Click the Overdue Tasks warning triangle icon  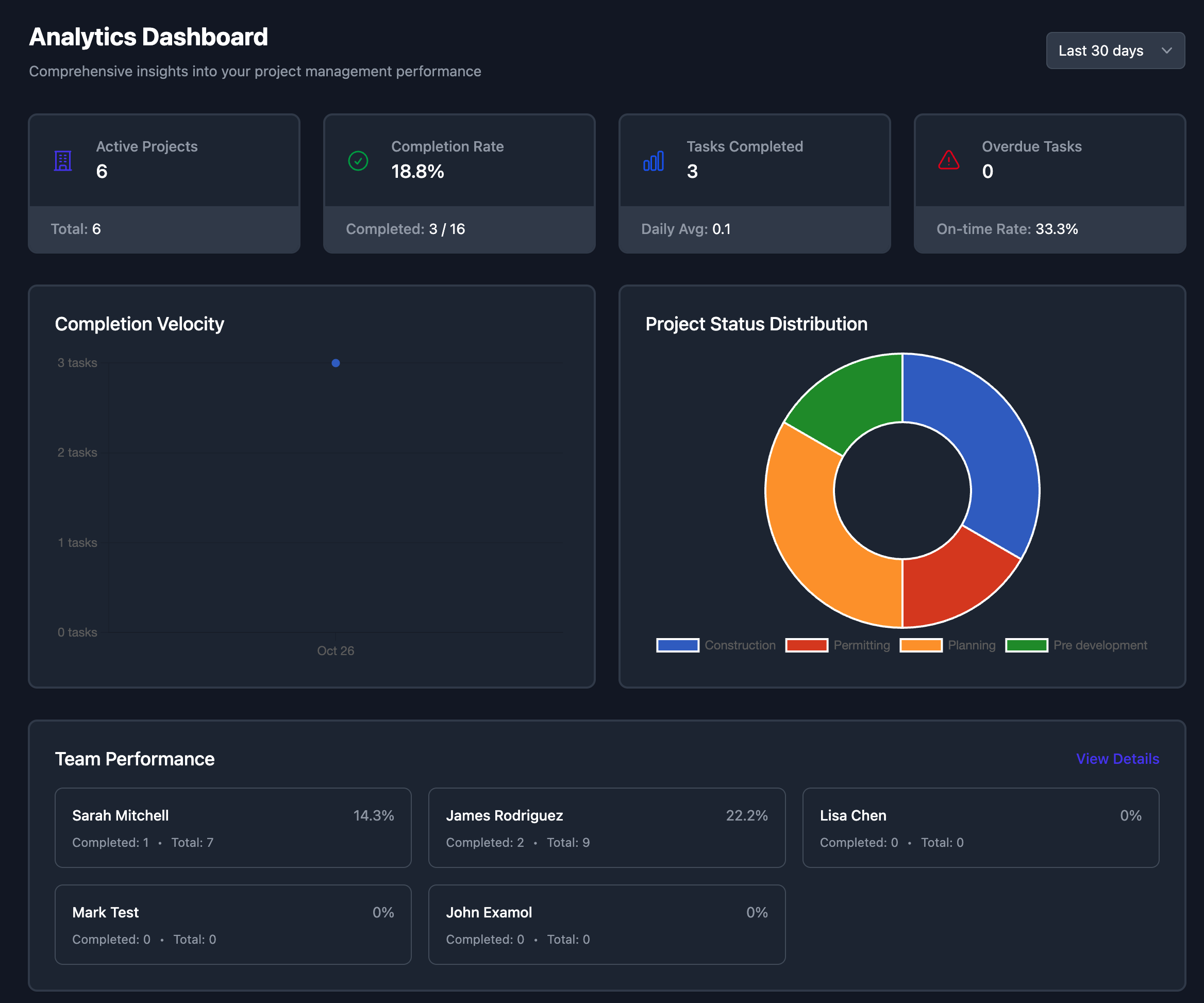[948, 160]
